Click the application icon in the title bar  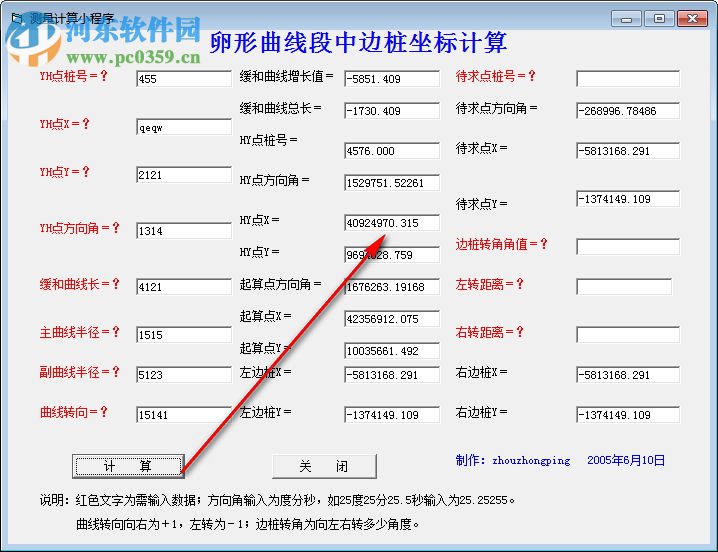click(17, 18)
